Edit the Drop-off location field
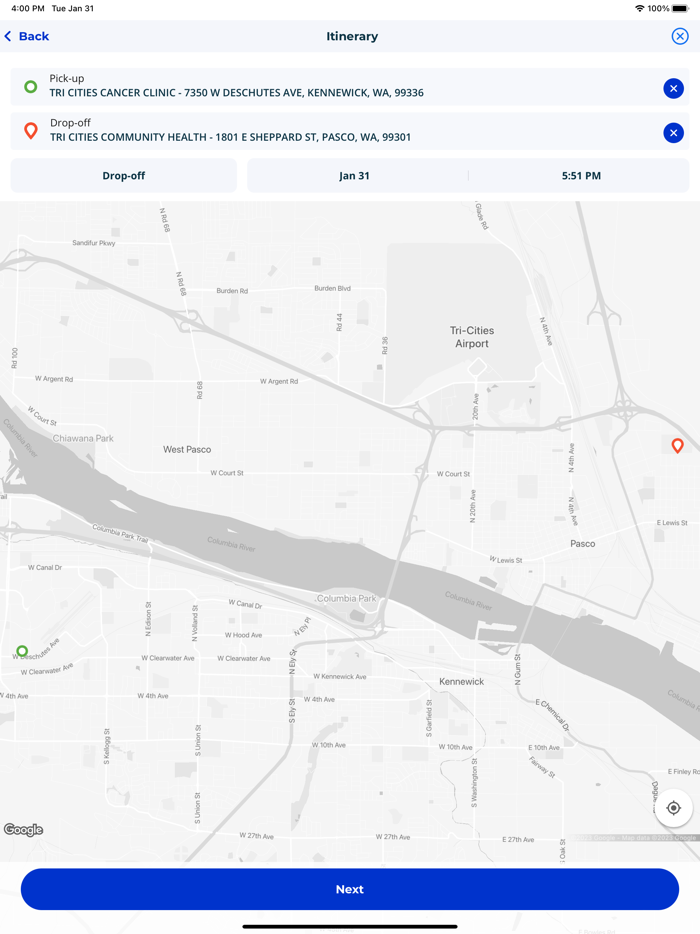The height and width of the screenshot is (934, 700). pos(350,131)
